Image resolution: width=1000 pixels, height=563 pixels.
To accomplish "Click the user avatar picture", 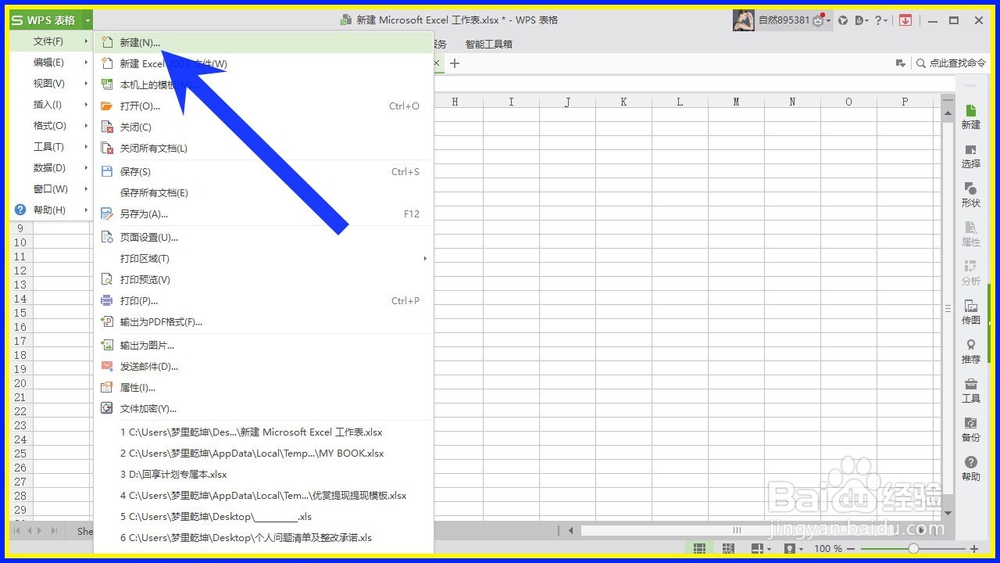I will 743,20.
